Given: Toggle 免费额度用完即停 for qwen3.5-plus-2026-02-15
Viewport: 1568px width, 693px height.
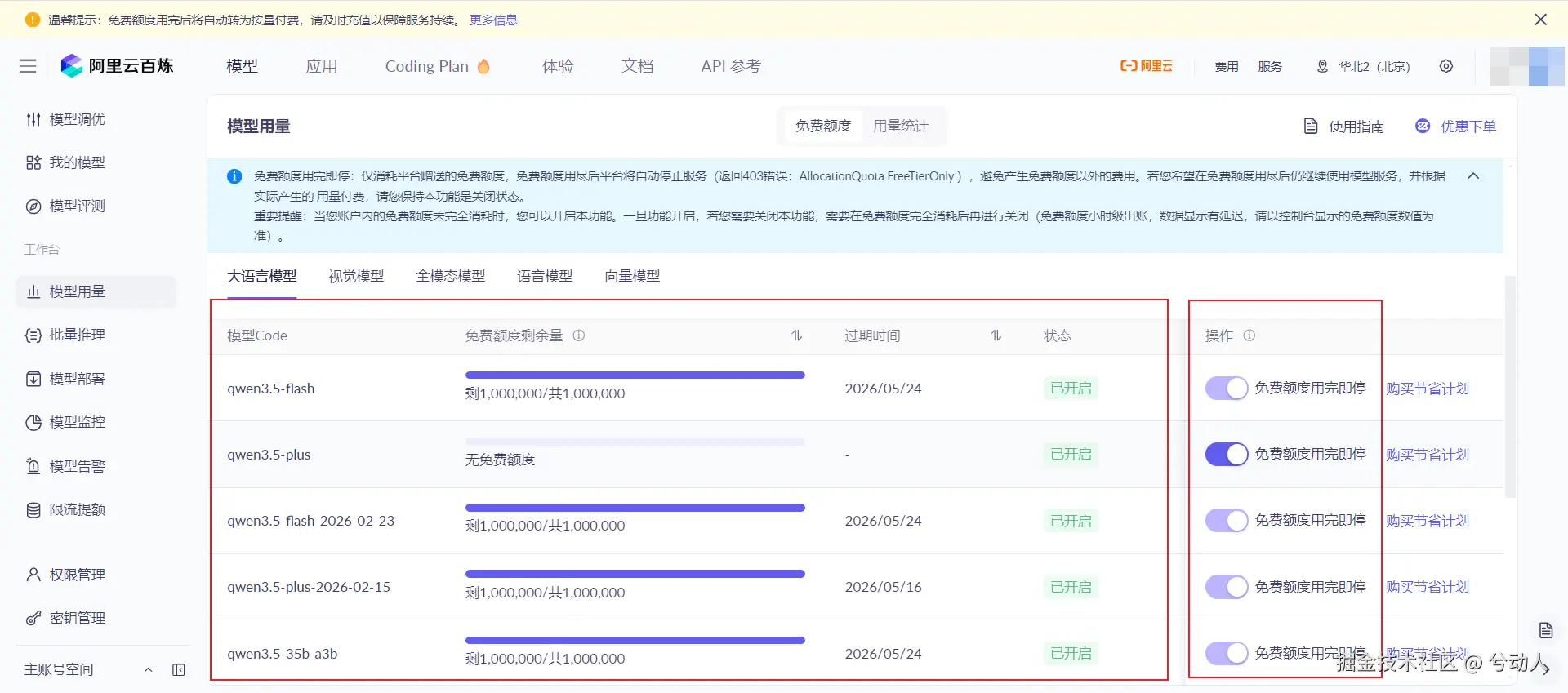Looking at the screenshot, I should coord(1227,586).
